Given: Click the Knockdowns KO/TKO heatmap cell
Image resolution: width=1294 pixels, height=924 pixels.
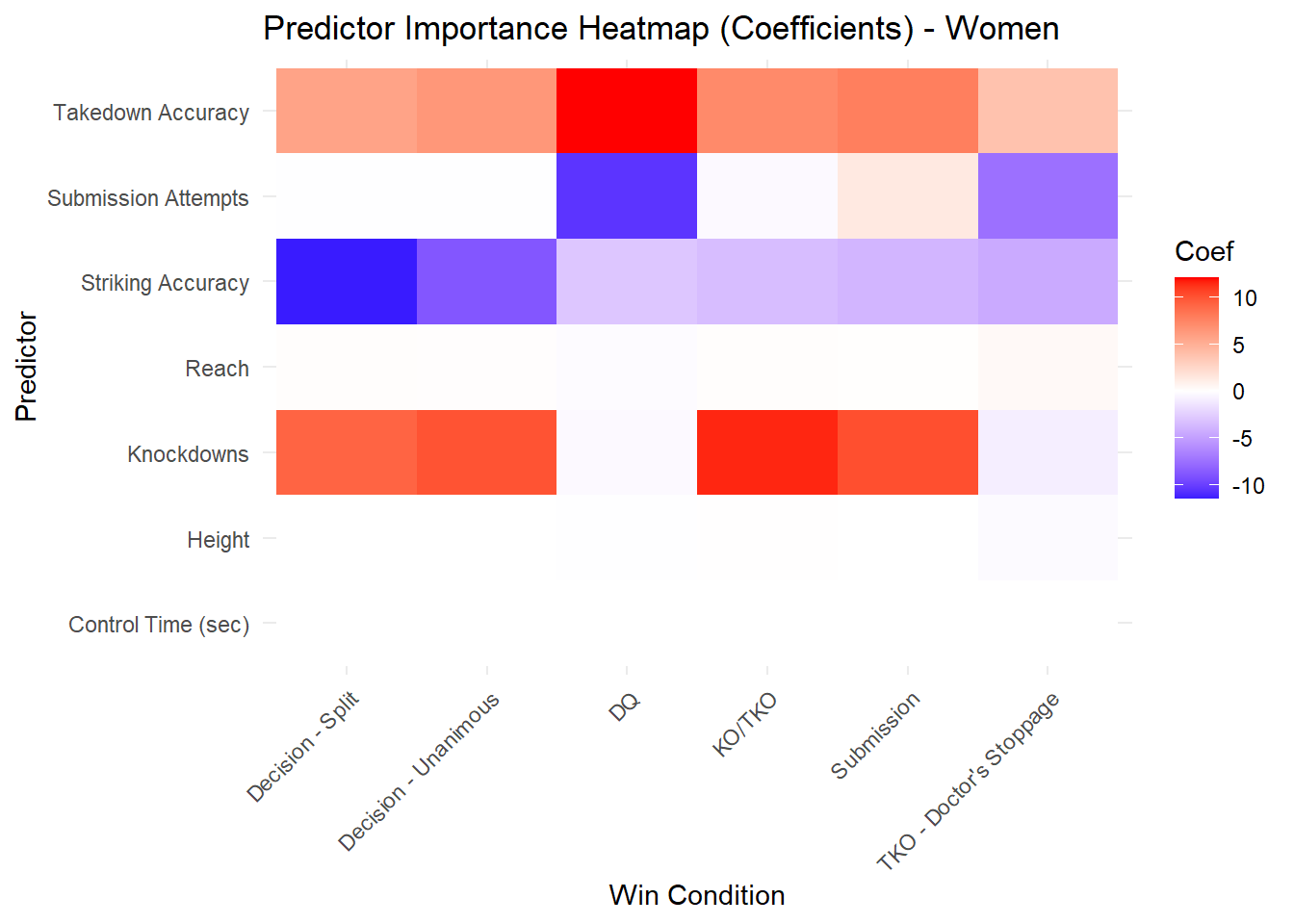Looking at the screenshot, I should coord(767,452).
